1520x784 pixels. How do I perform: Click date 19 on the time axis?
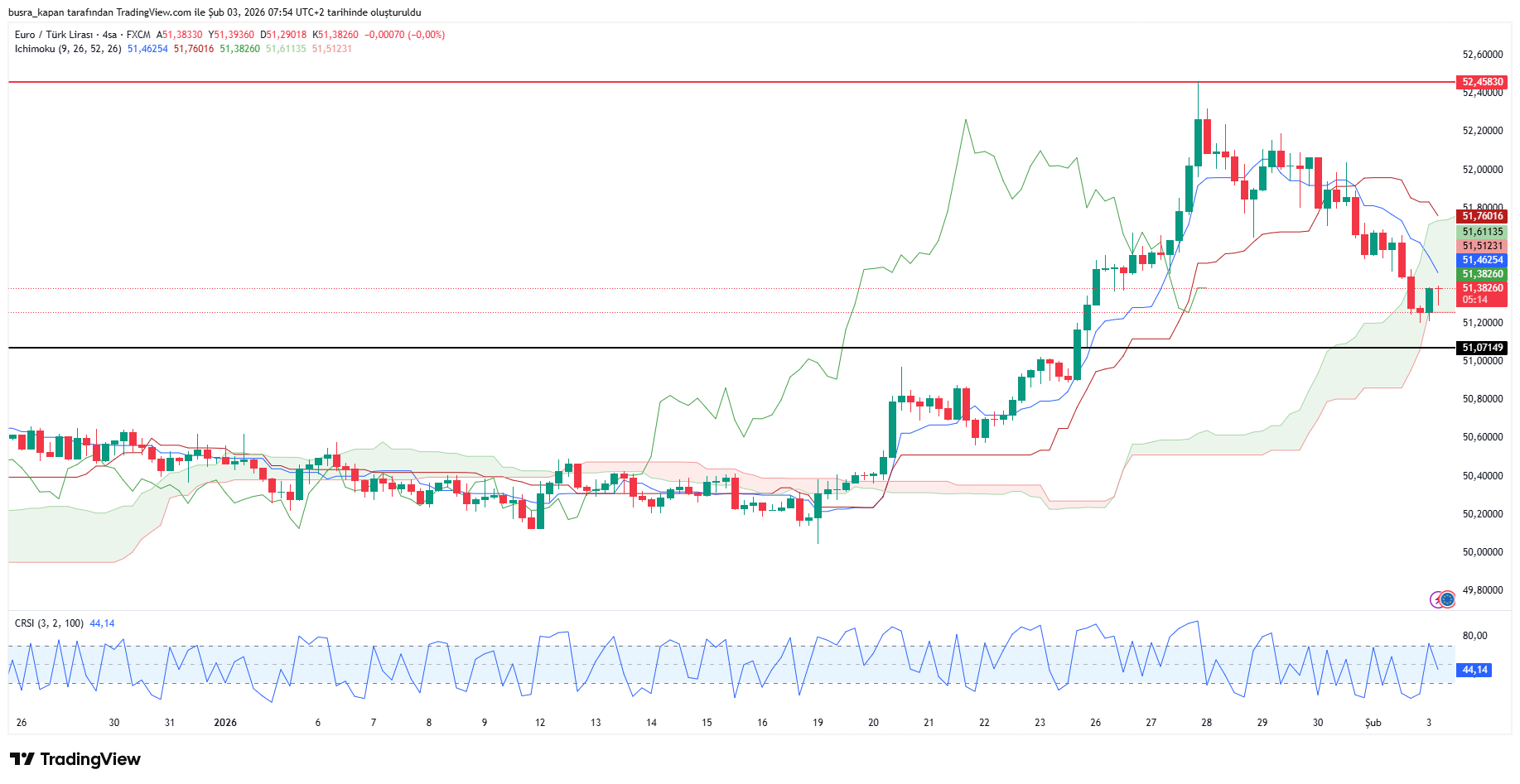[x=818, y=723]
